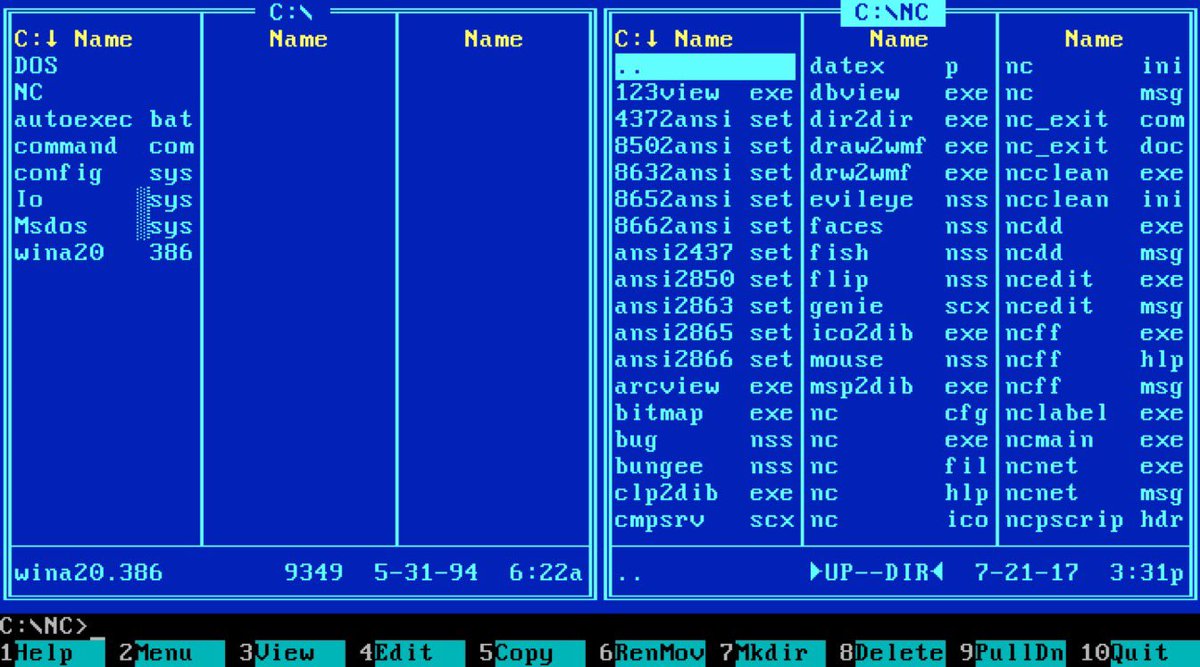Select the ncdd msg file
This screenshot has width=1200, height=667.
[1094, 253]
